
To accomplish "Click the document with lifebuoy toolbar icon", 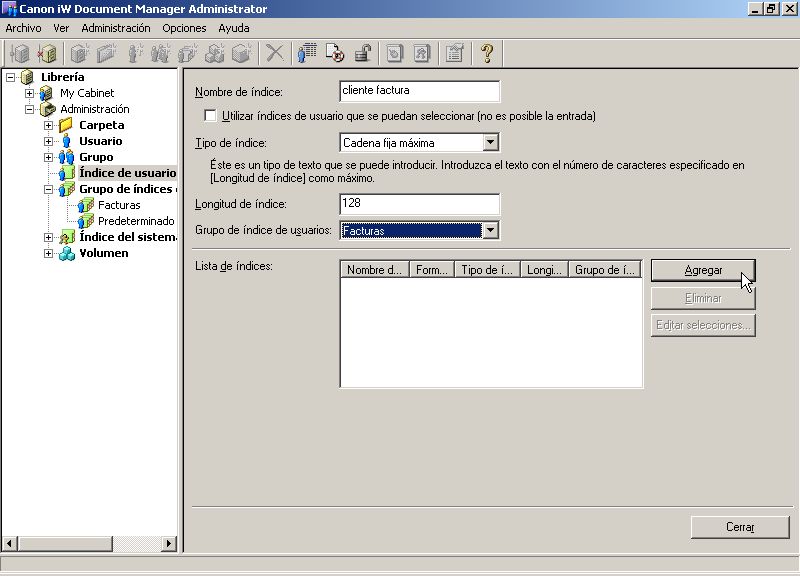I will coord(335,53).
